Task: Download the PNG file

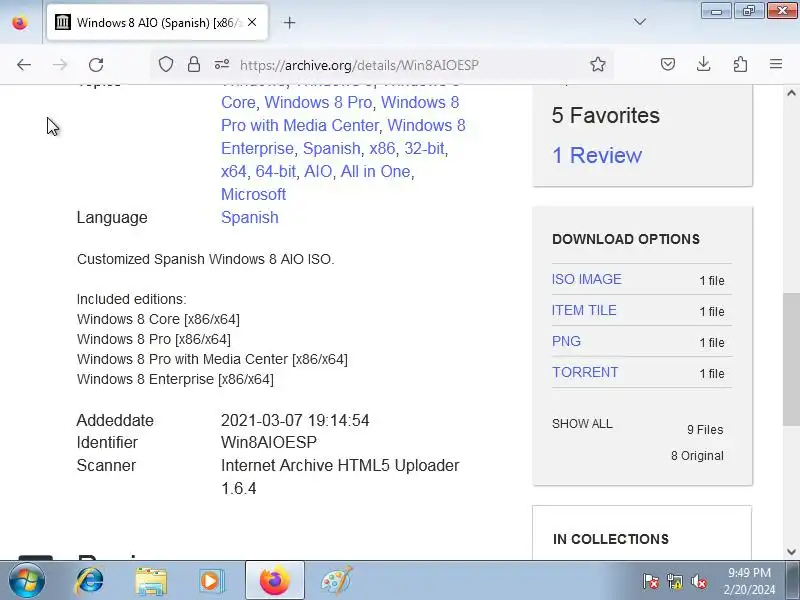Action: point(566,341)
